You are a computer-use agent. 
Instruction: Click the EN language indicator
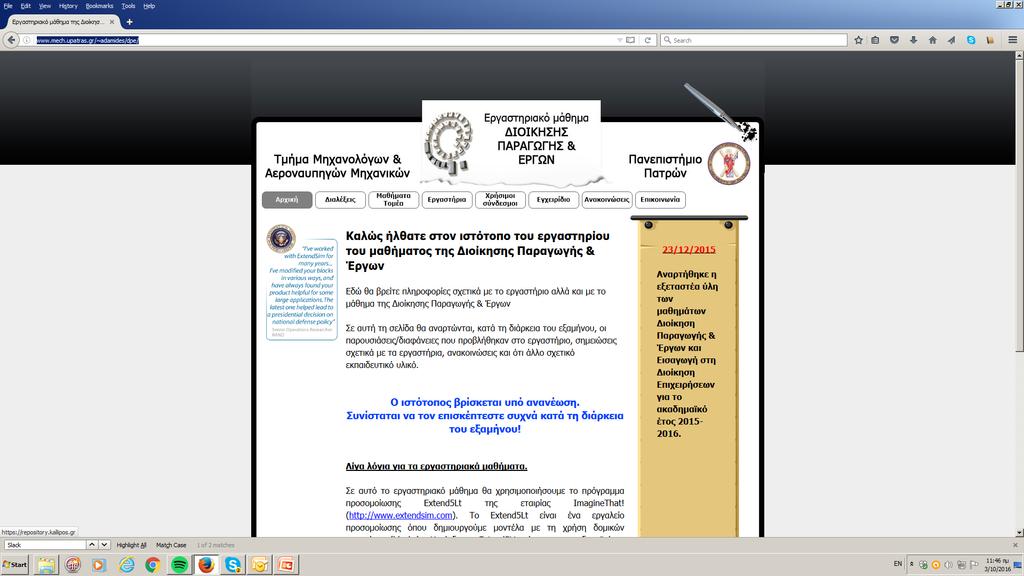[897, 564]
